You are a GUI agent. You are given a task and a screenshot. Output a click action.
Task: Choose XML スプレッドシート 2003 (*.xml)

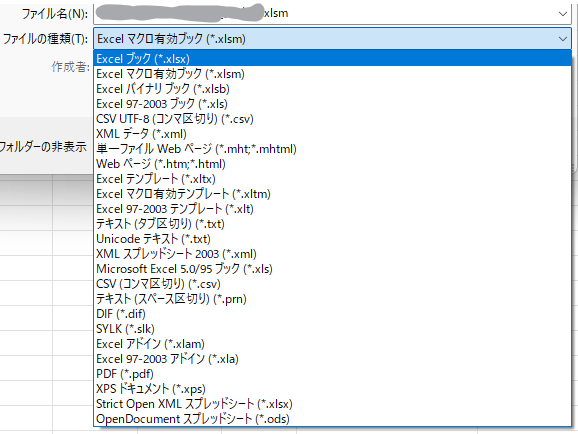tap(332, 254)
